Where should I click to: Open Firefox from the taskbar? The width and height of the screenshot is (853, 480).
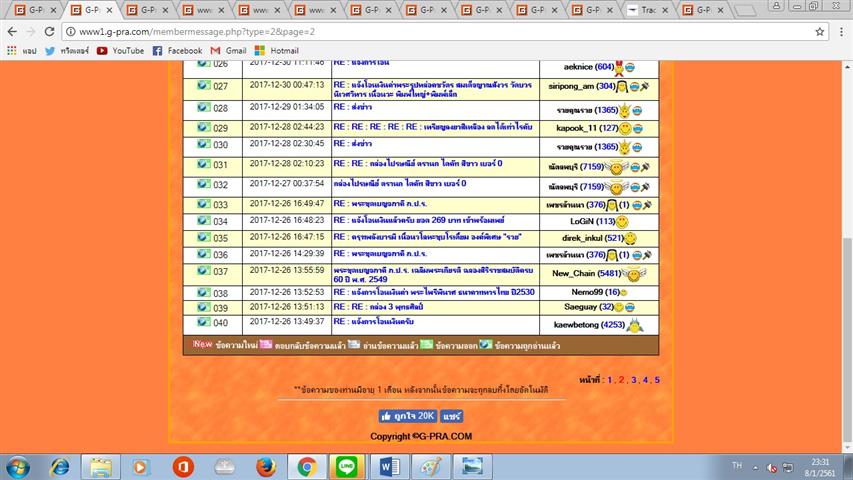pyautogui.click(x=265, y=466)
